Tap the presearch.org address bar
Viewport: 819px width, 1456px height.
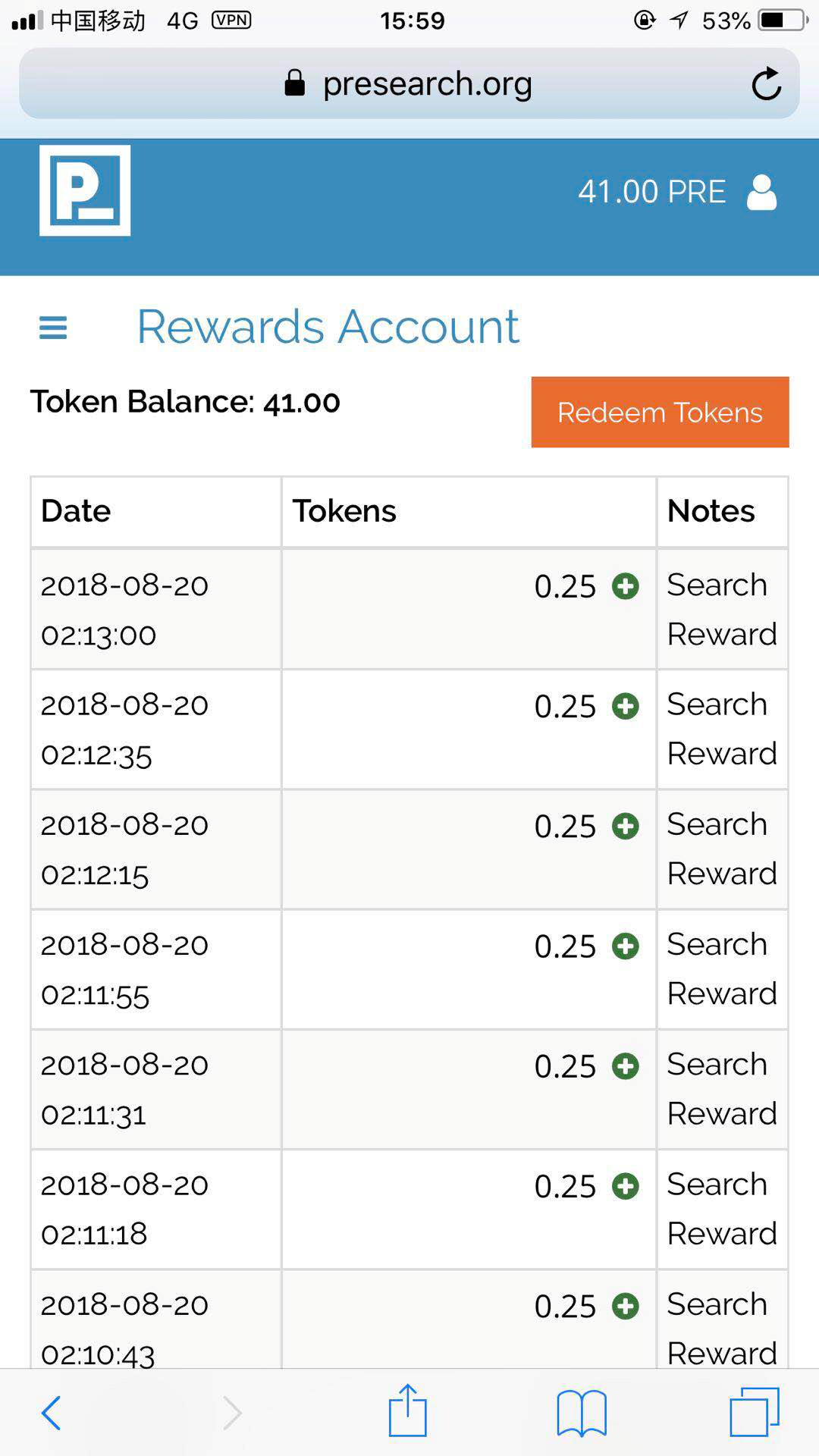[409, 83]
